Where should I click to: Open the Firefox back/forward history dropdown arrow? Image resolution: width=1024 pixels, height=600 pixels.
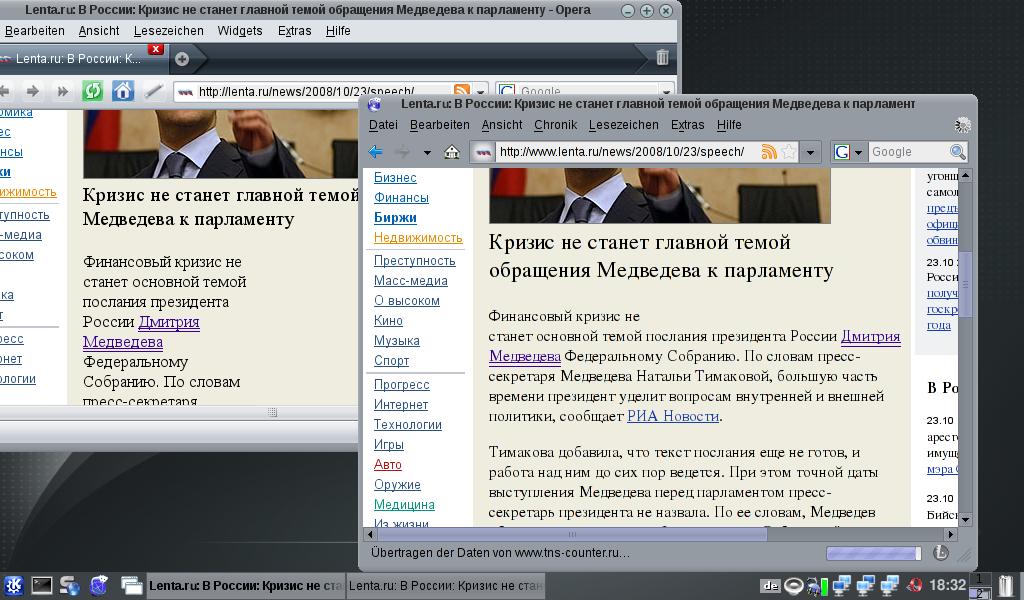tap(427, 153)
